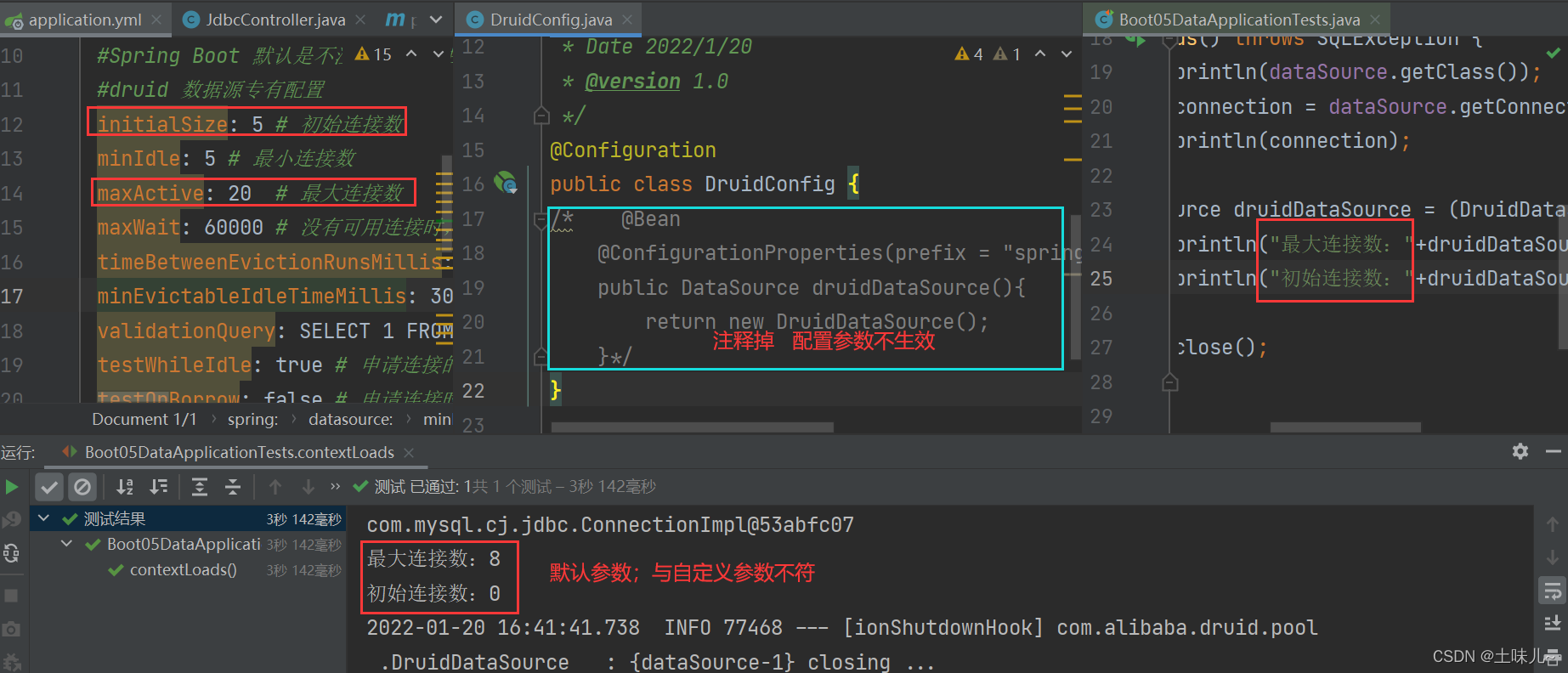Go to next highlighted problem in yml

tap(439, 54)
